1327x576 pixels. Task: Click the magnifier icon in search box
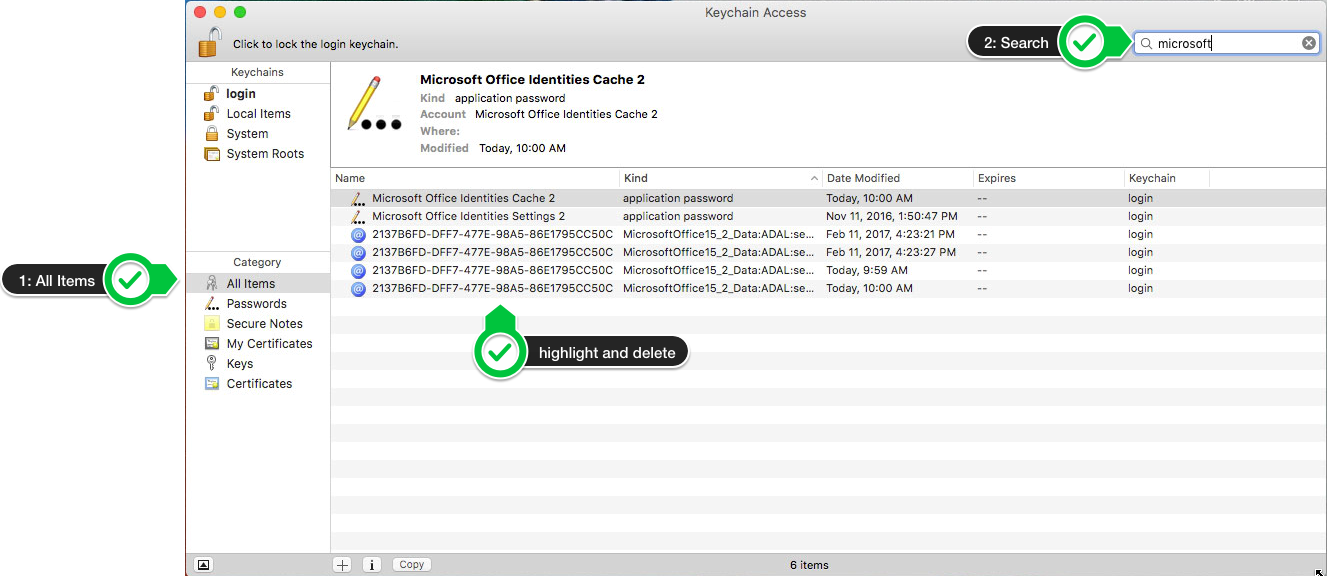click(1146, 44)
